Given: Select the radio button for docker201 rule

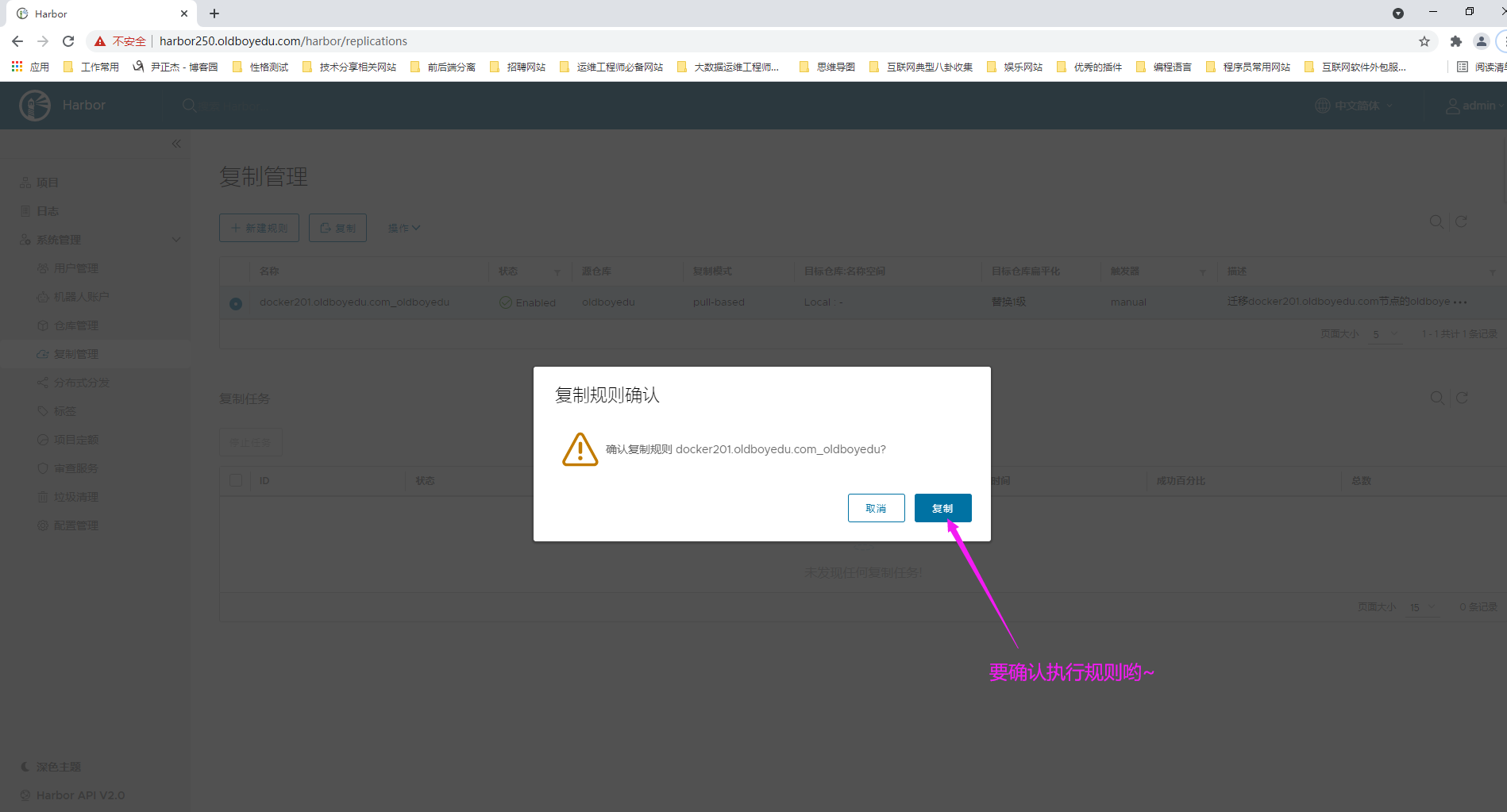Looking at the screenshot, I should [x=236, y=303].
